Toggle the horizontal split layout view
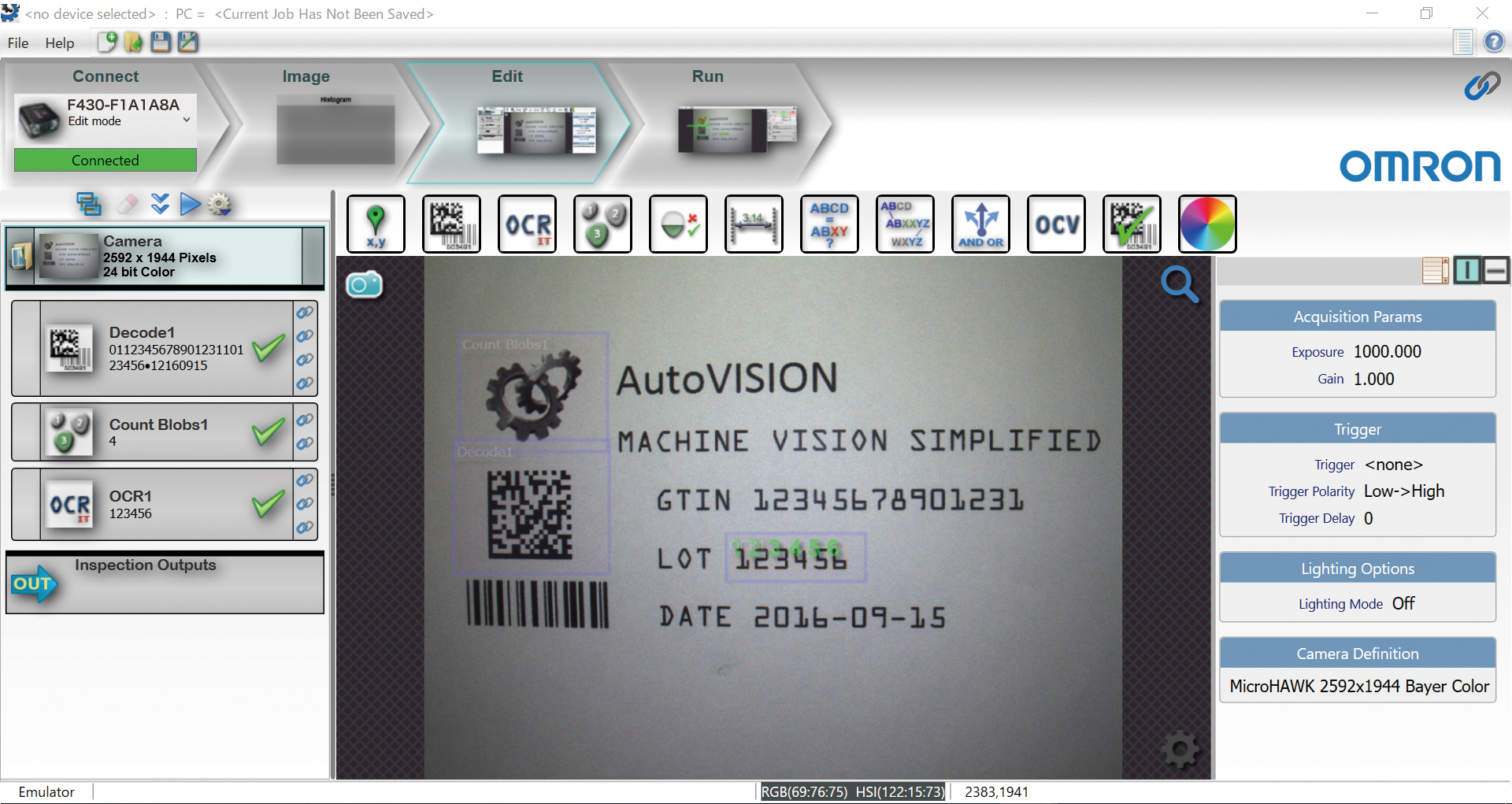The width and height of the screenshot is (1512, 804). (1495, 270)
